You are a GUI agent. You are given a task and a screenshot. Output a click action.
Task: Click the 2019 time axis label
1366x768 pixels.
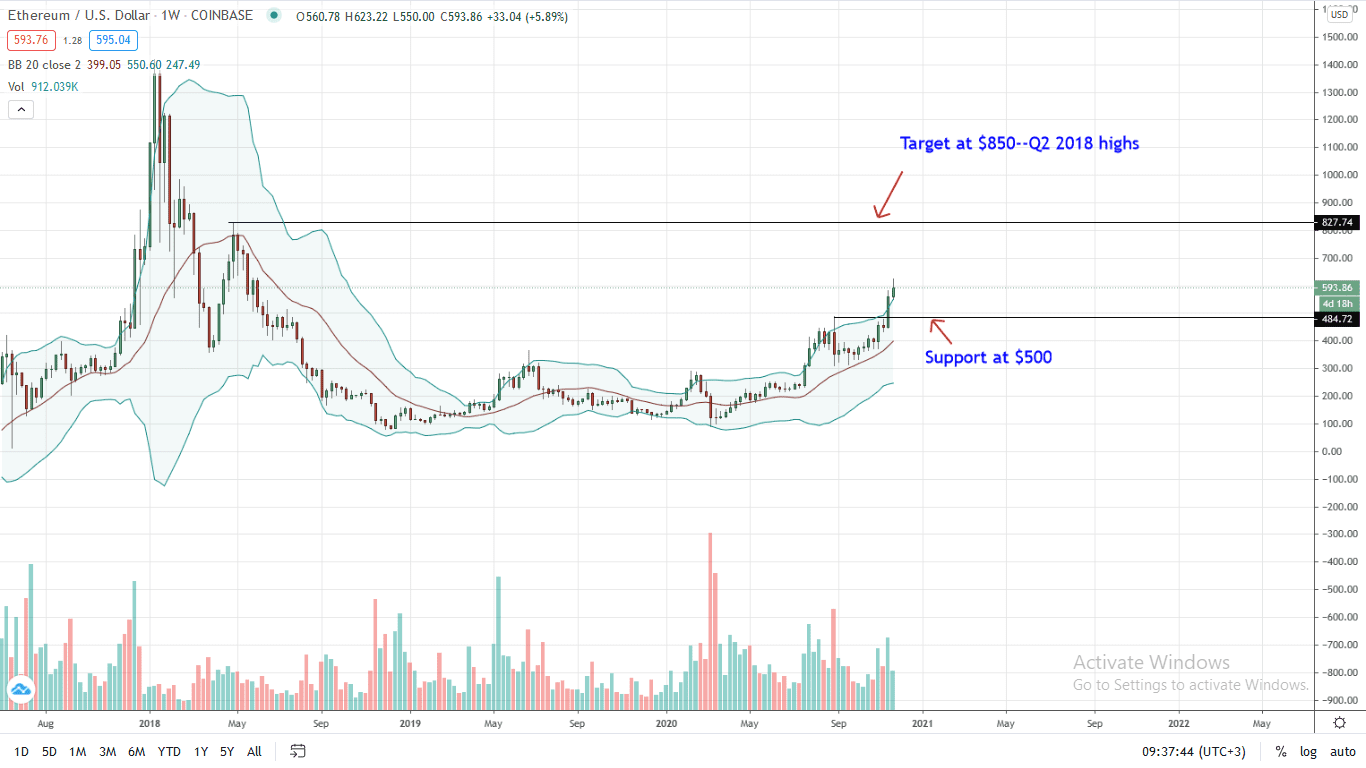click(410, 722)
